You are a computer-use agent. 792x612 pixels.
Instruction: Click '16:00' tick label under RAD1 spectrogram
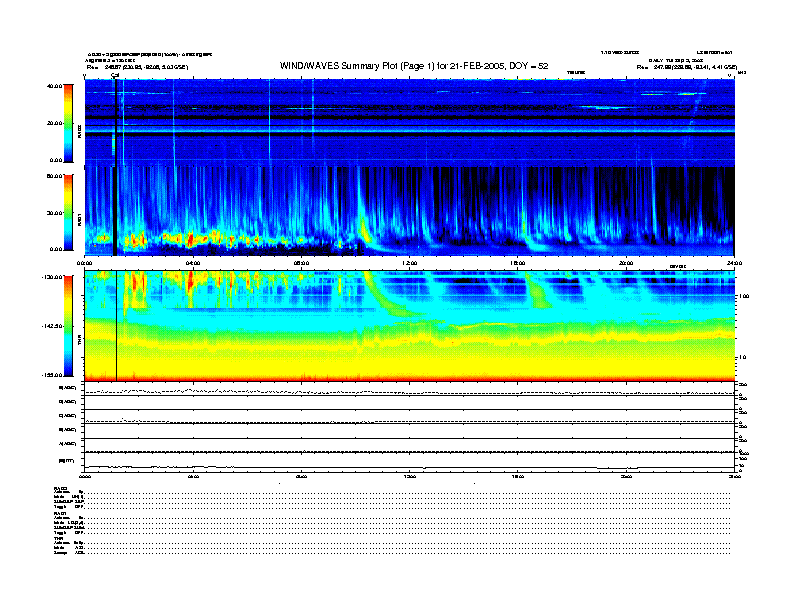pyautogui.click(x=518, y=263)
